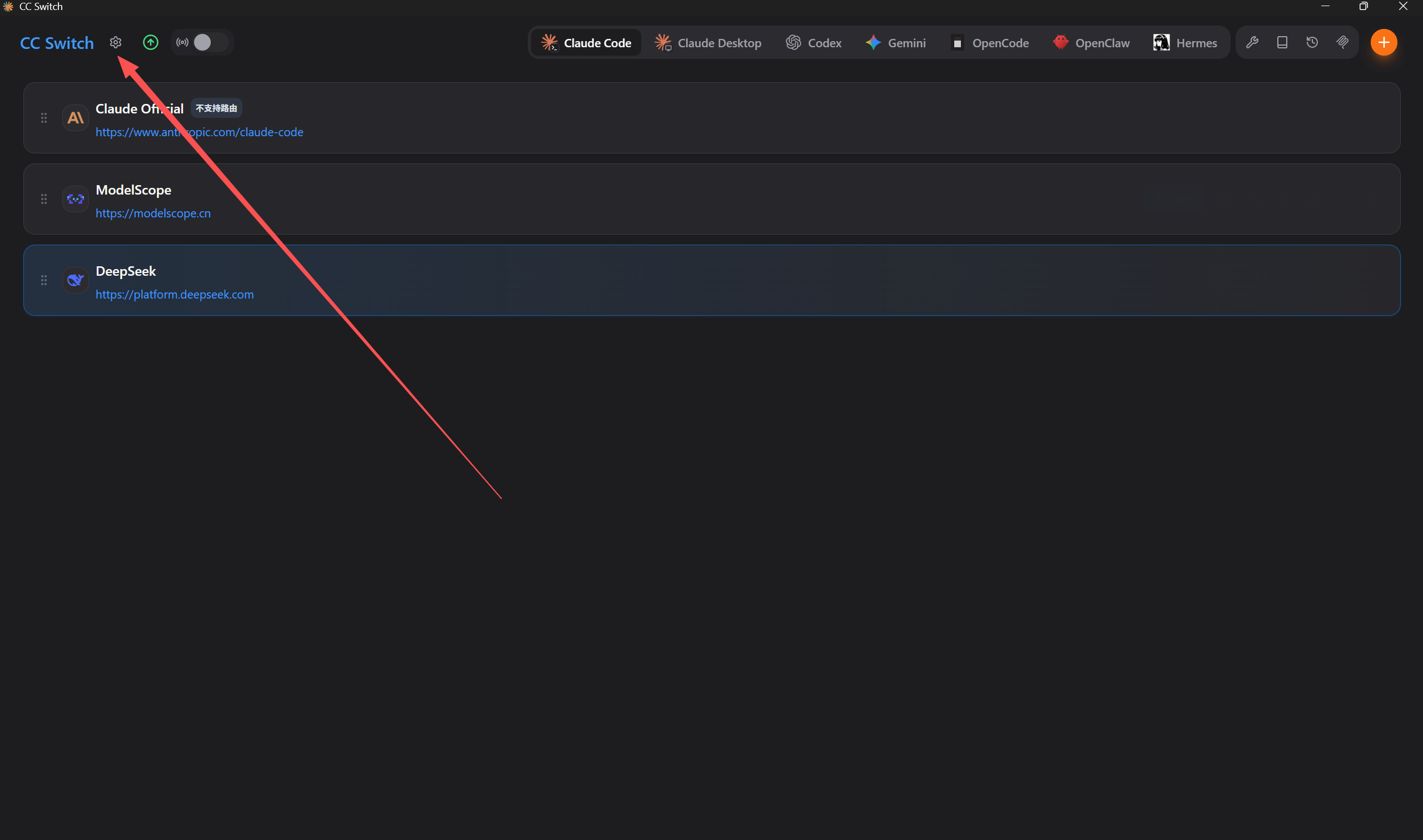This screenshot has height=840, width=1423.
Task: Click the MCP coil-shaped icon
Action: tap(1342, 42)
